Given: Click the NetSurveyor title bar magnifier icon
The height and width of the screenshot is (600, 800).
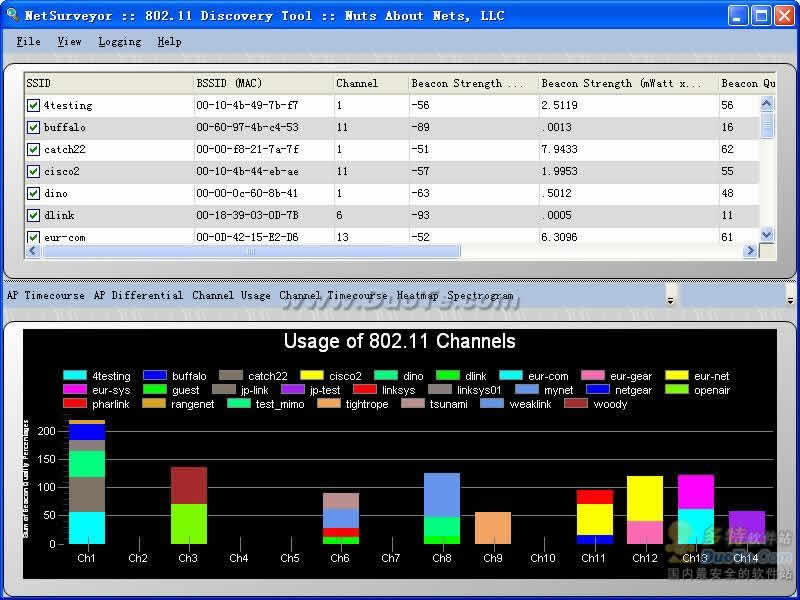Looking at the screenshot, I should (x=12, y=14).
